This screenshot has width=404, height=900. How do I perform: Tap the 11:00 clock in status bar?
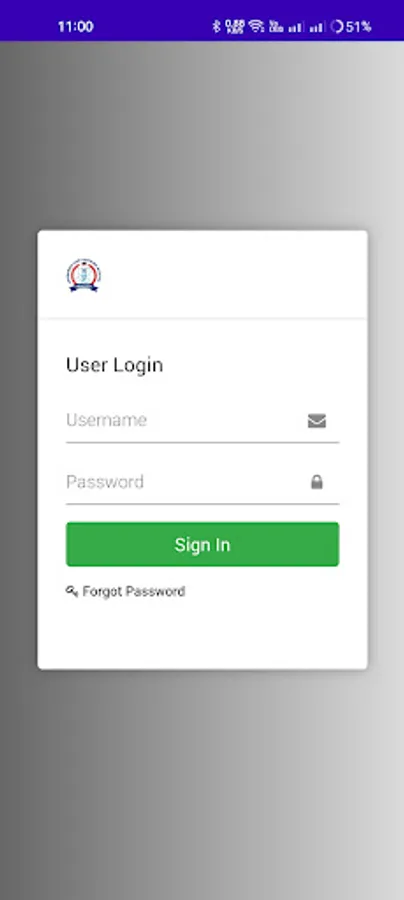tap(75, 26)
